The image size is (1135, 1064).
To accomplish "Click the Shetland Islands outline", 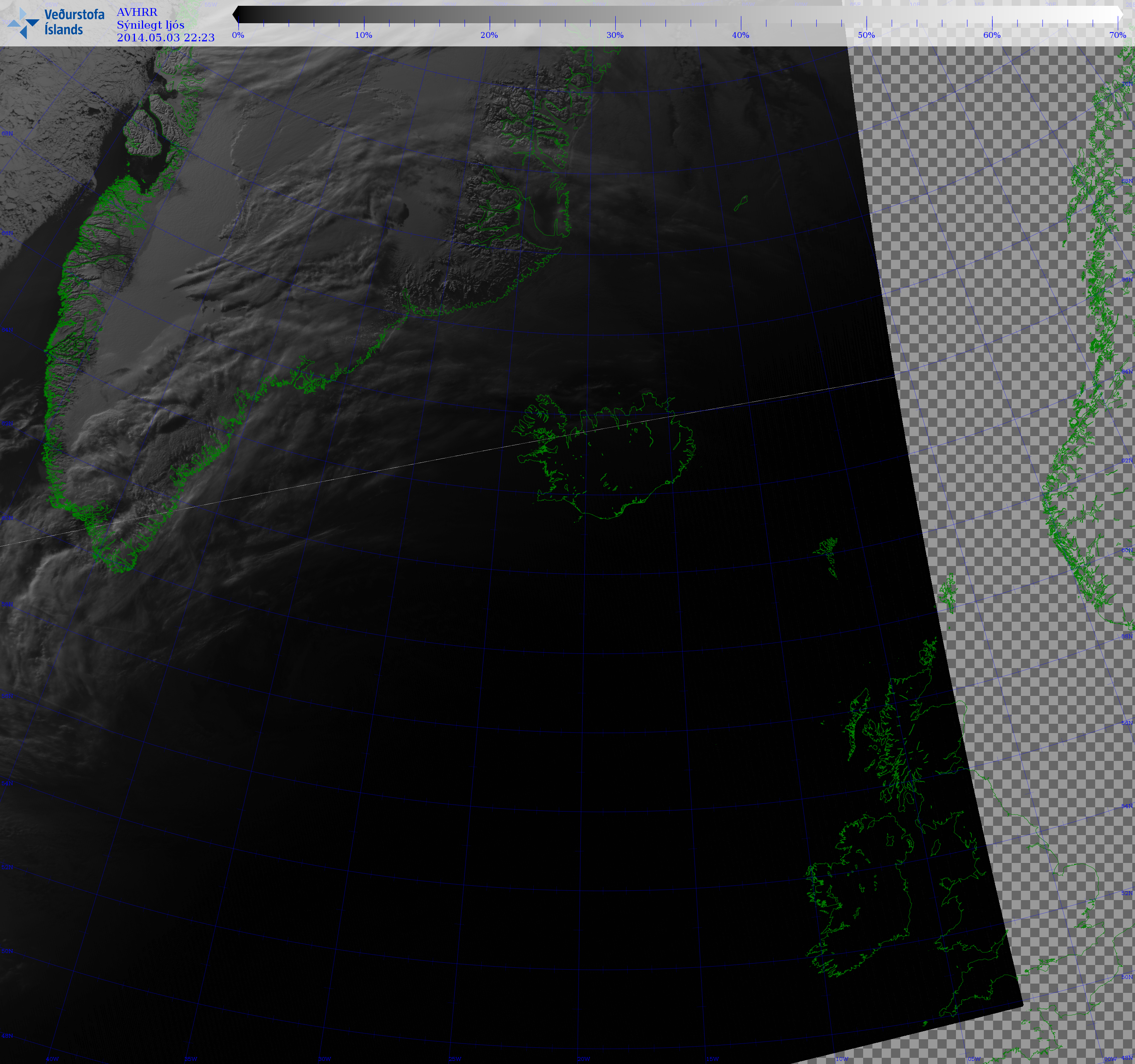I will [948, 593].
